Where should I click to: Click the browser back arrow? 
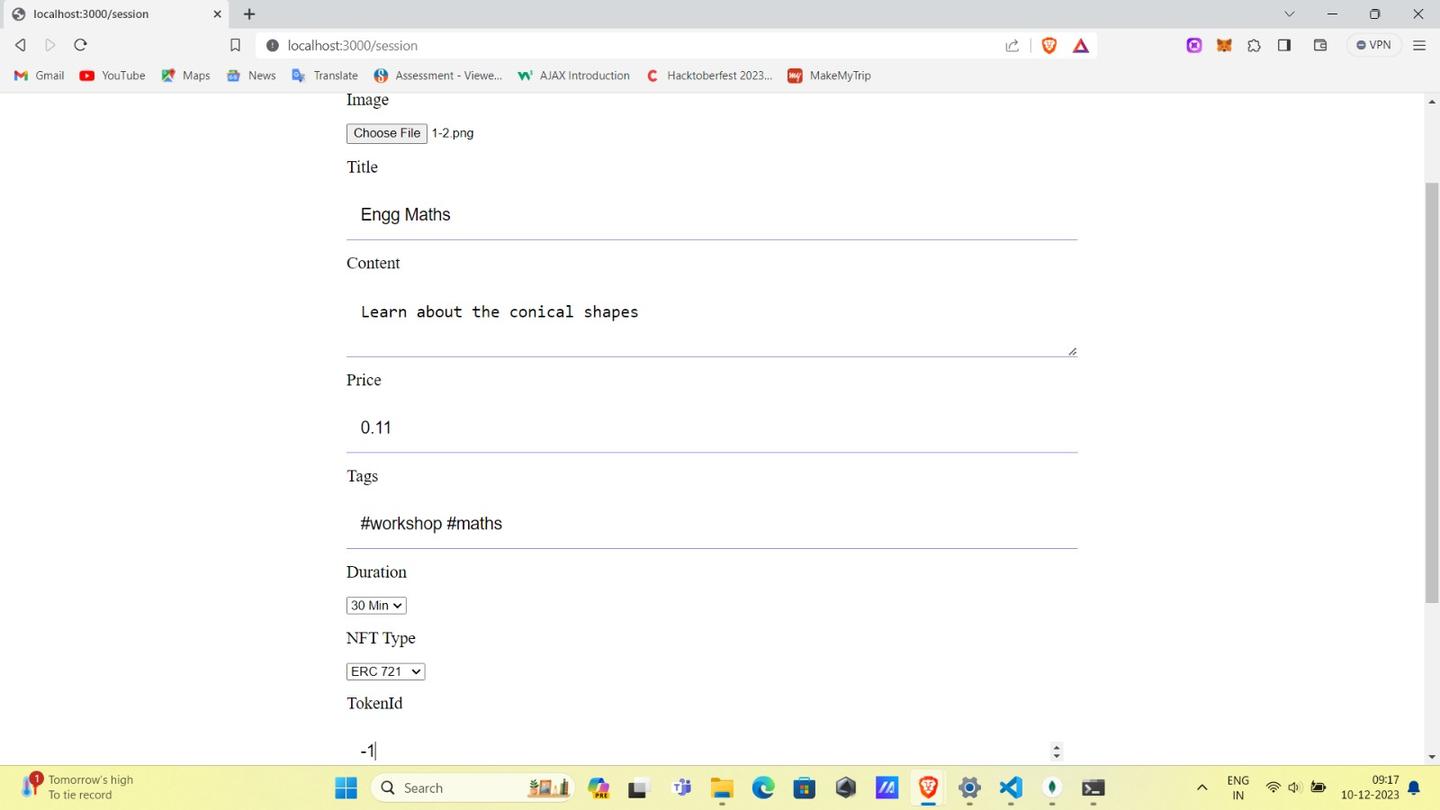(20, 45)
